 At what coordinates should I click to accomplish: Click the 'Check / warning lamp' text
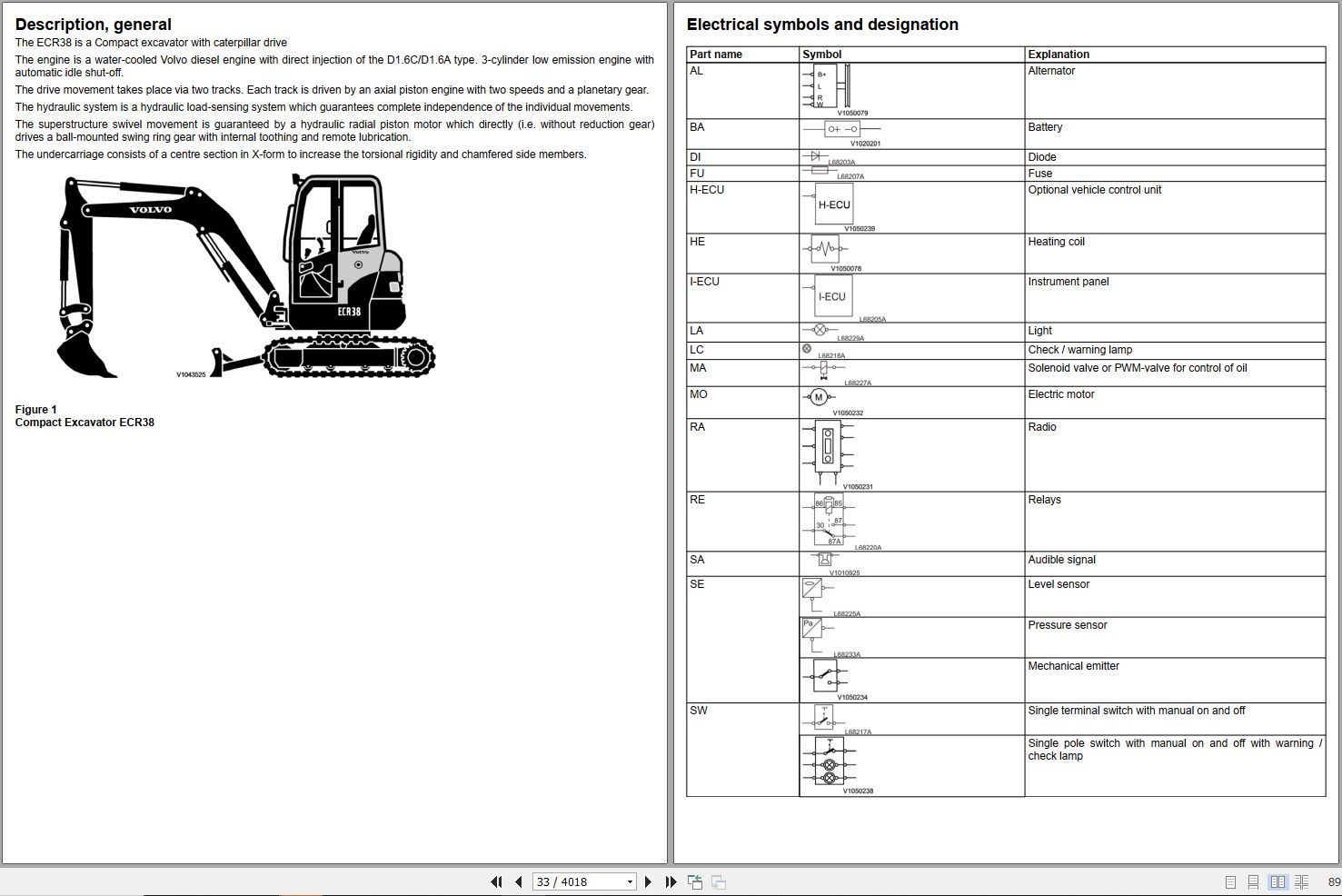1080,350
